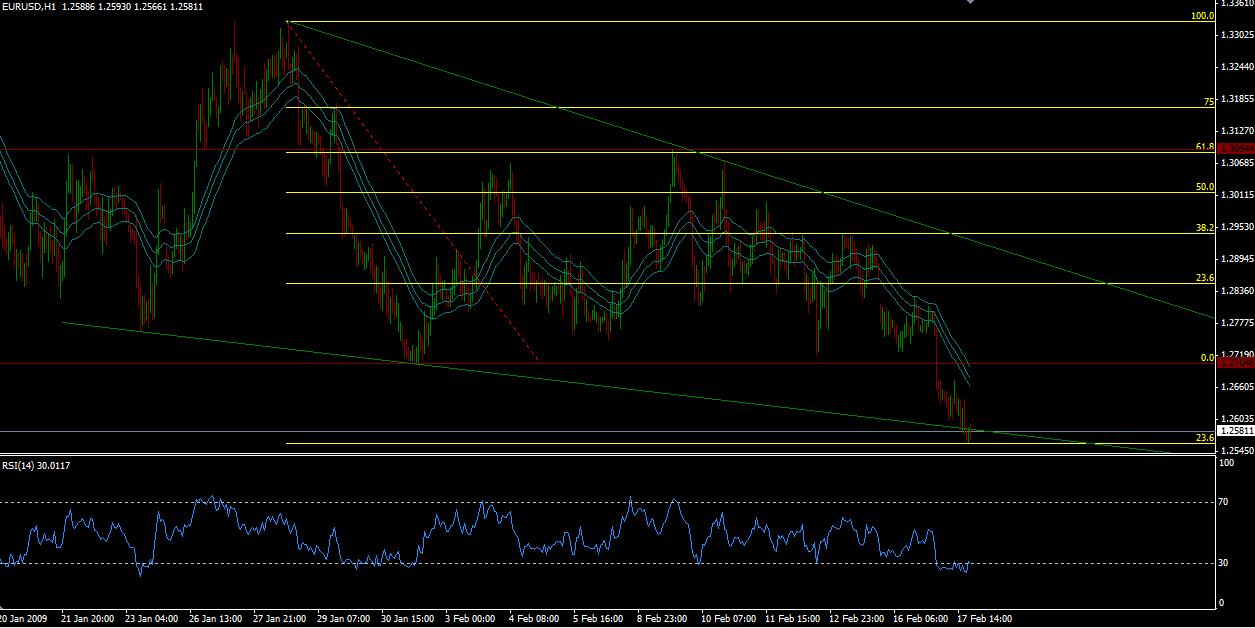Viewport: 1255px width, 628px height.
Task: Click the red 1.27046 price tag
Action: coord(1235,364)
